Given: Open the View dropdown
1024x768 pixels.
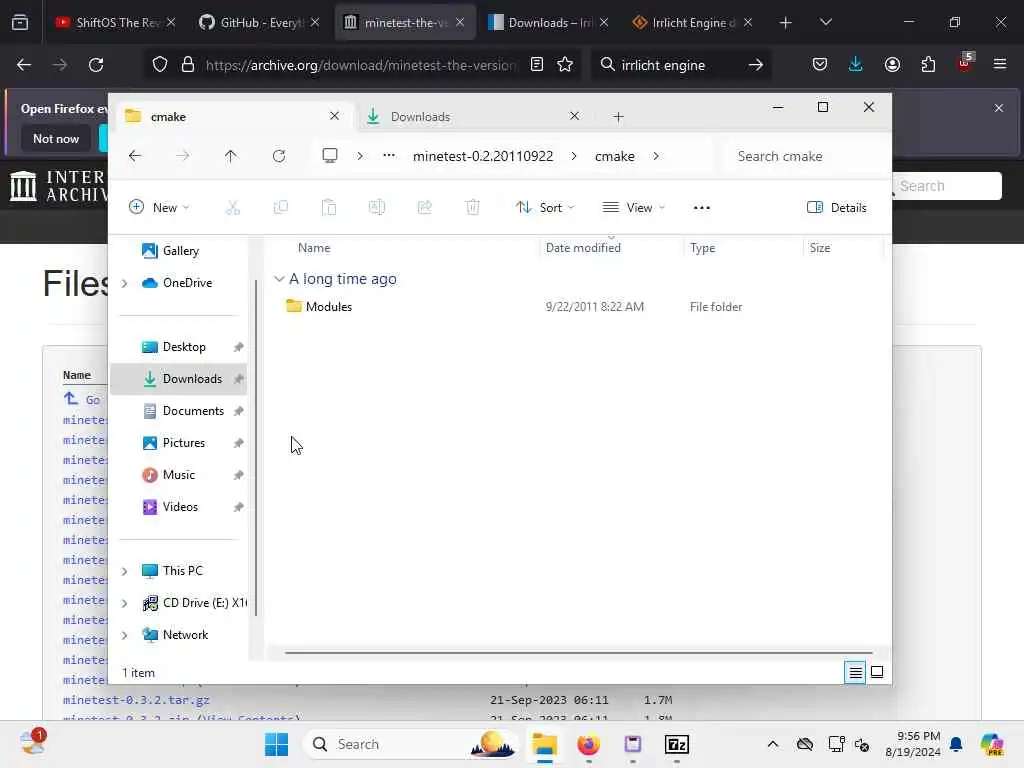Looking at the screenshot, I should 633,208.
